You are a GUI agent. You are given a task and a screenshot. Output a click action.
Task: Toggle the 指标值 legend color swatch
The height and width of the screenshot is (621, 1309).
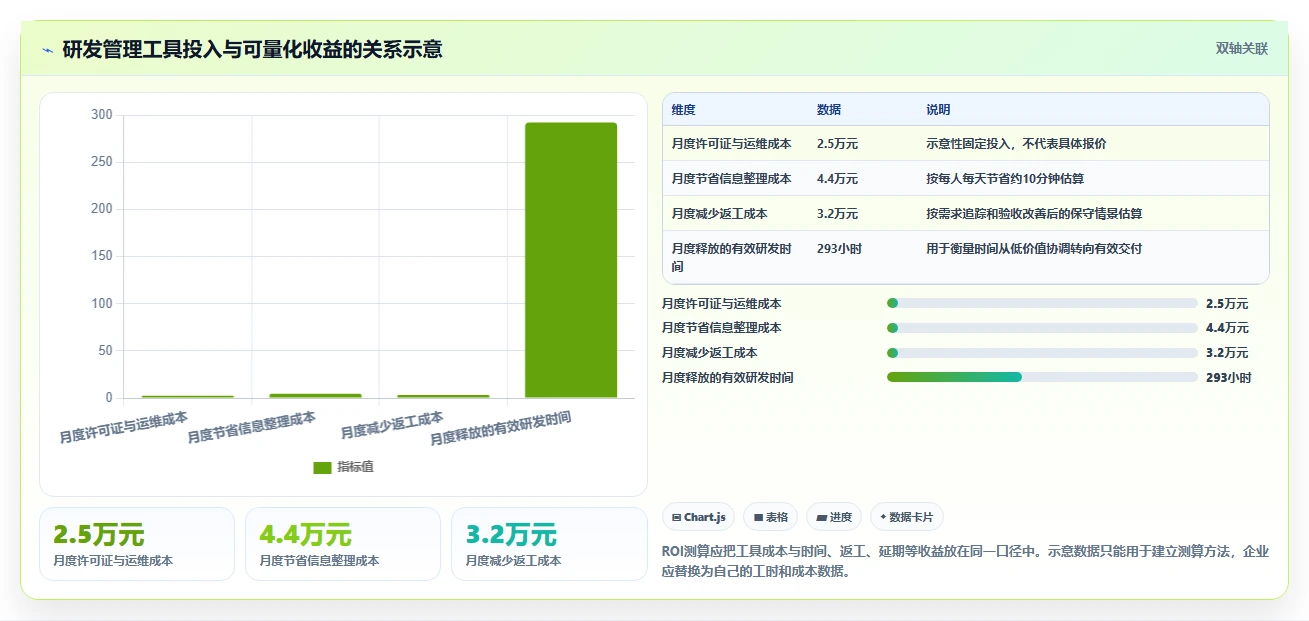(x=322, y=467)
